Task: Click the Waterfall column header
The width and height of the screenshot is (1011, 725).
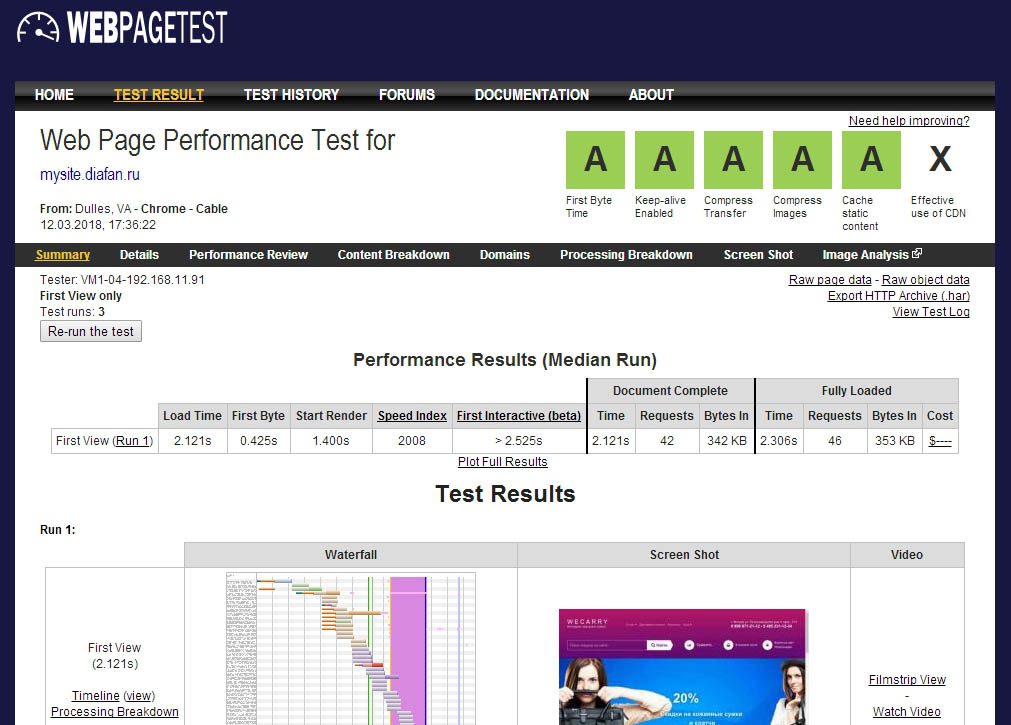Action: coord(351,555)
